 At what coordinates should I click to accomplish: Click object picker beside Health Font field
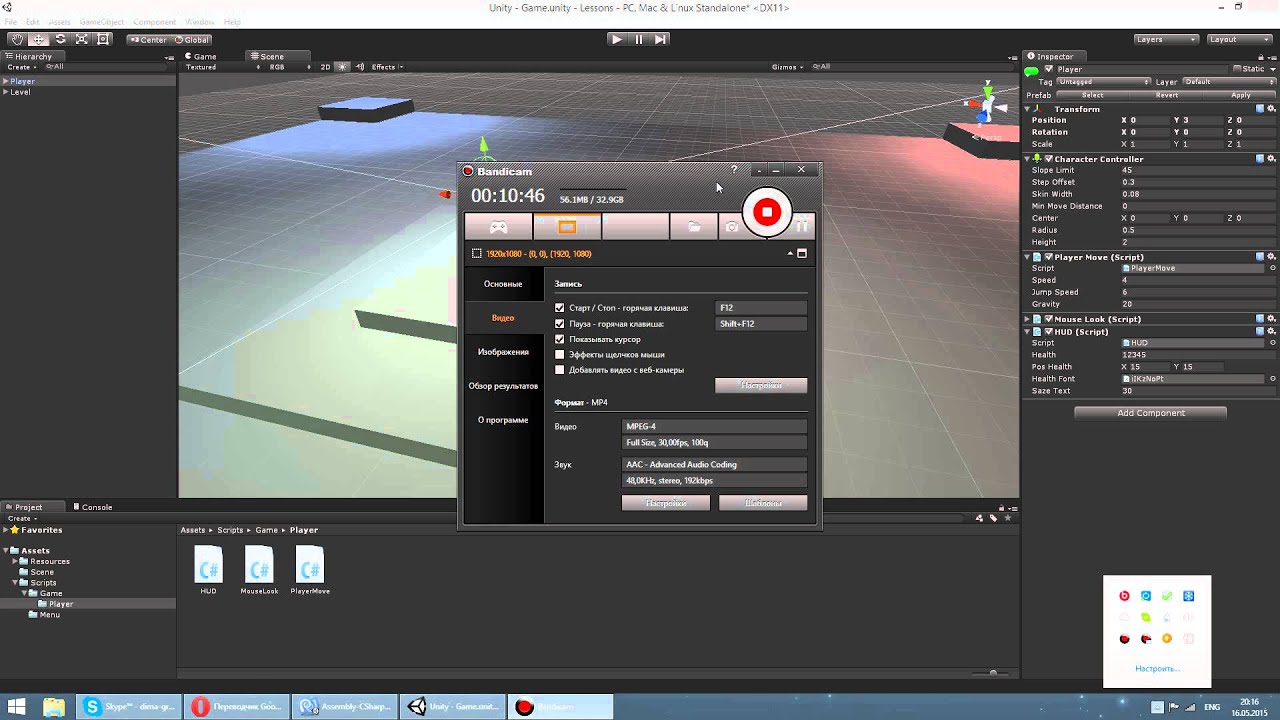click(1272, 379)
